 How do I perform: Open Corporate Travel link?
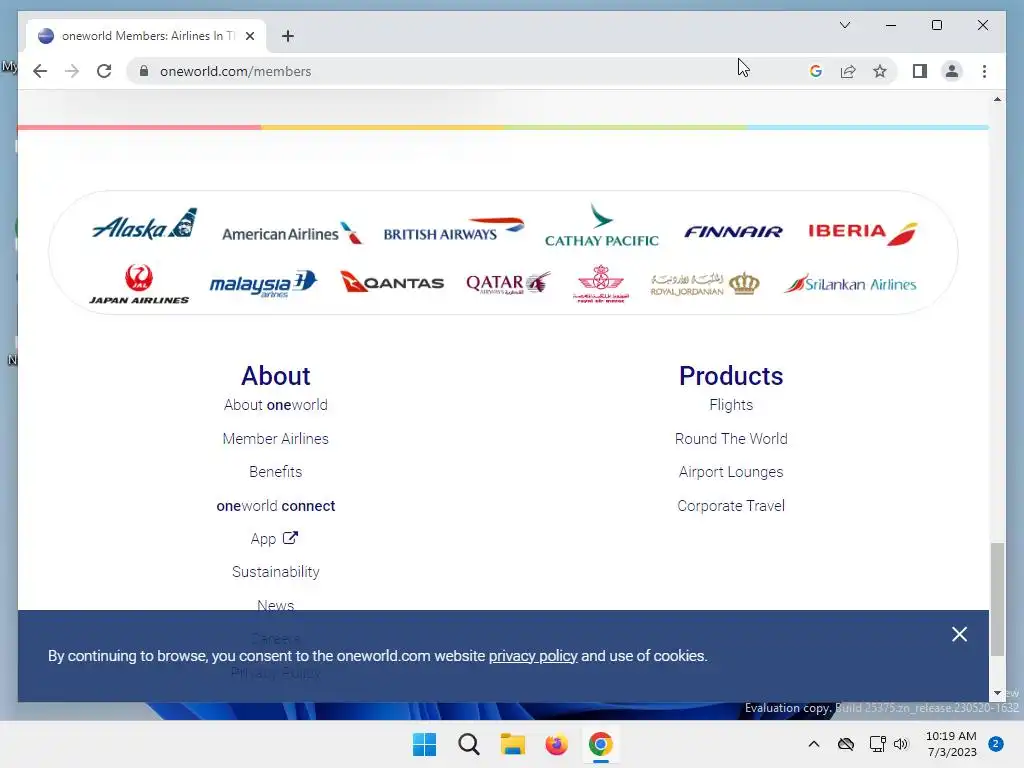pyautogui.click(x=731, y=505)
